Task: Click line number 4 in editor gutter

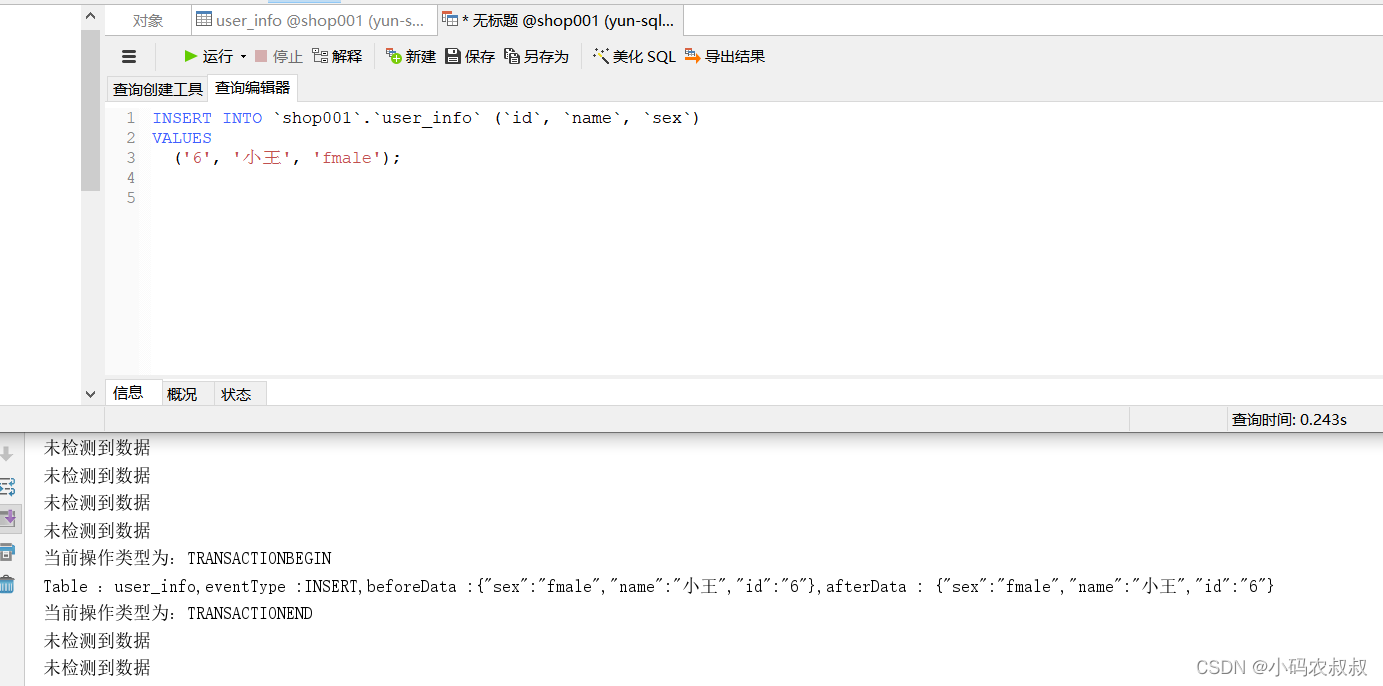Action: (130, 178)
